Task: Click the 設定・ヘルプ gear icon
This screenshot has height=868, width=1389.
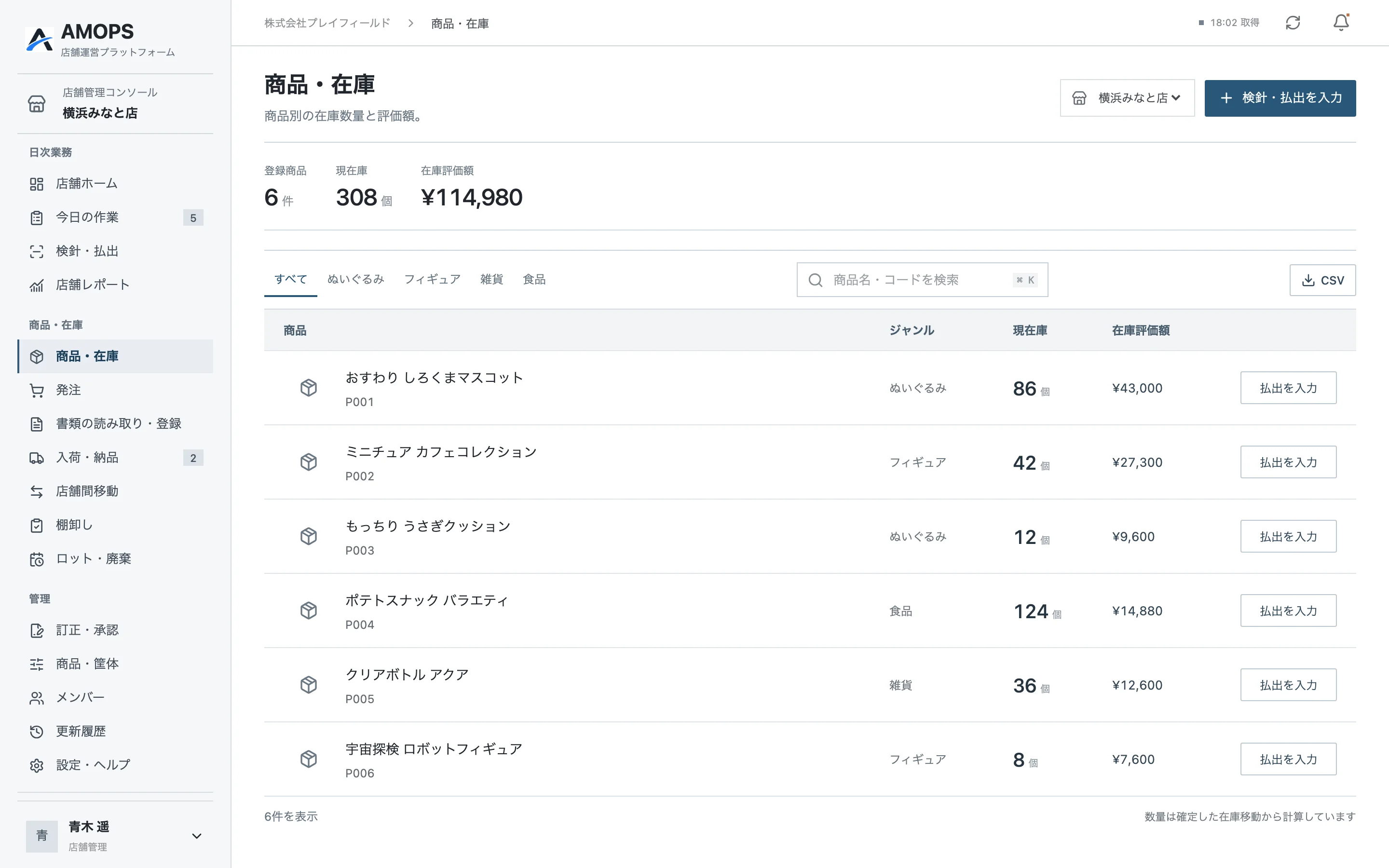Action: pyautogui.click(x=37, y=765)
